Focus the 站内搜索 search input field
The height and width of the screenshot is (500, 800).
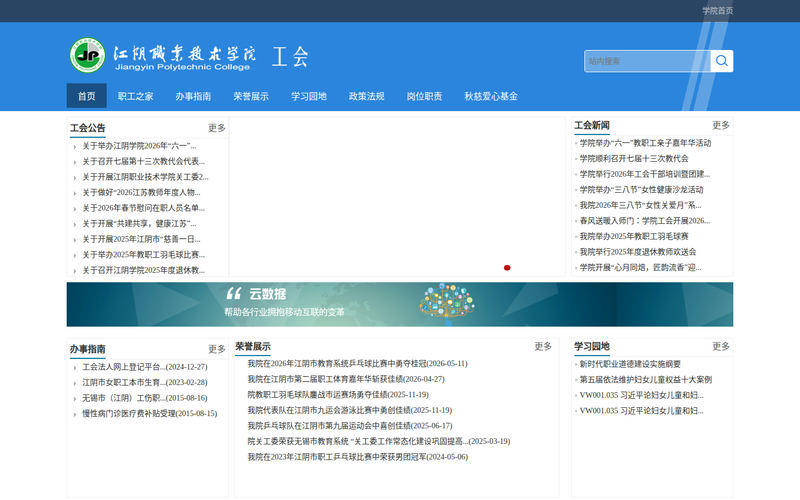tap(647, 61)
